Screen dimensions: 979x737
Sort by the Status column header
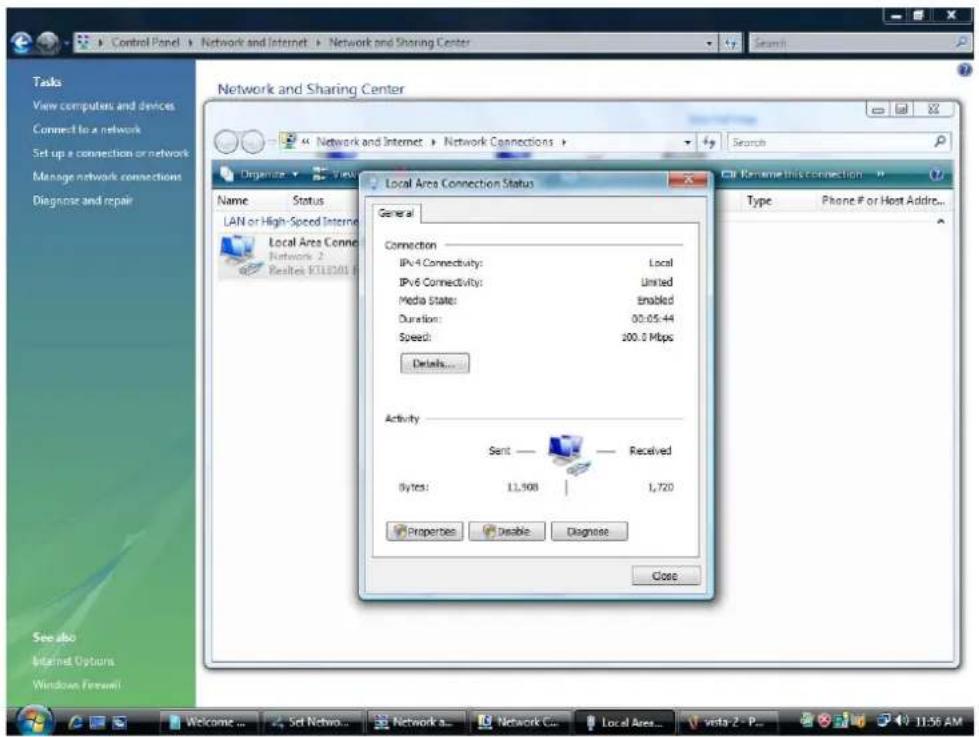click(x=308, y=200)
